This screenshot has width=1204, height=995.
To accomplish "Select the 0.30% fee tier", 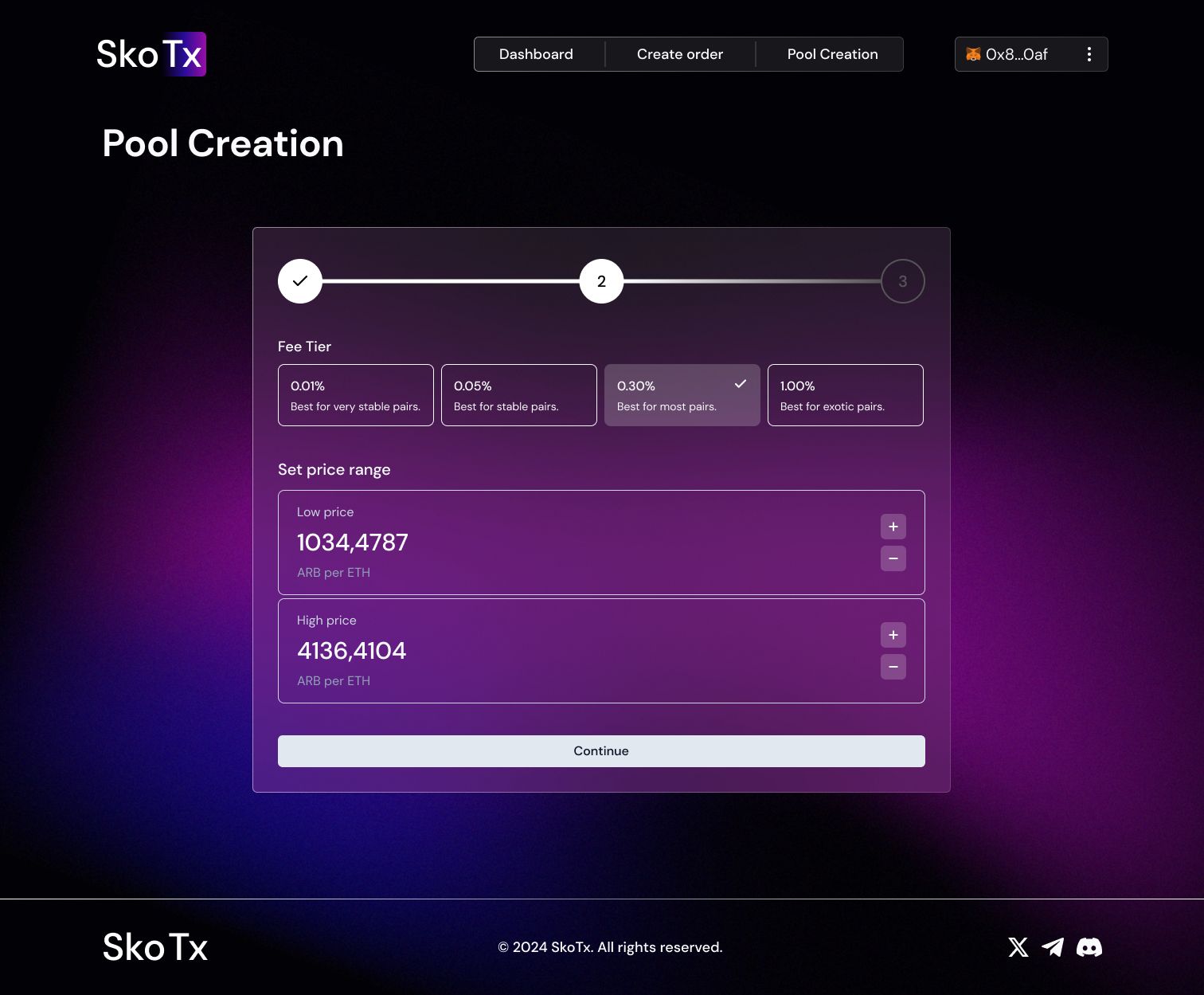I will 682,395.
